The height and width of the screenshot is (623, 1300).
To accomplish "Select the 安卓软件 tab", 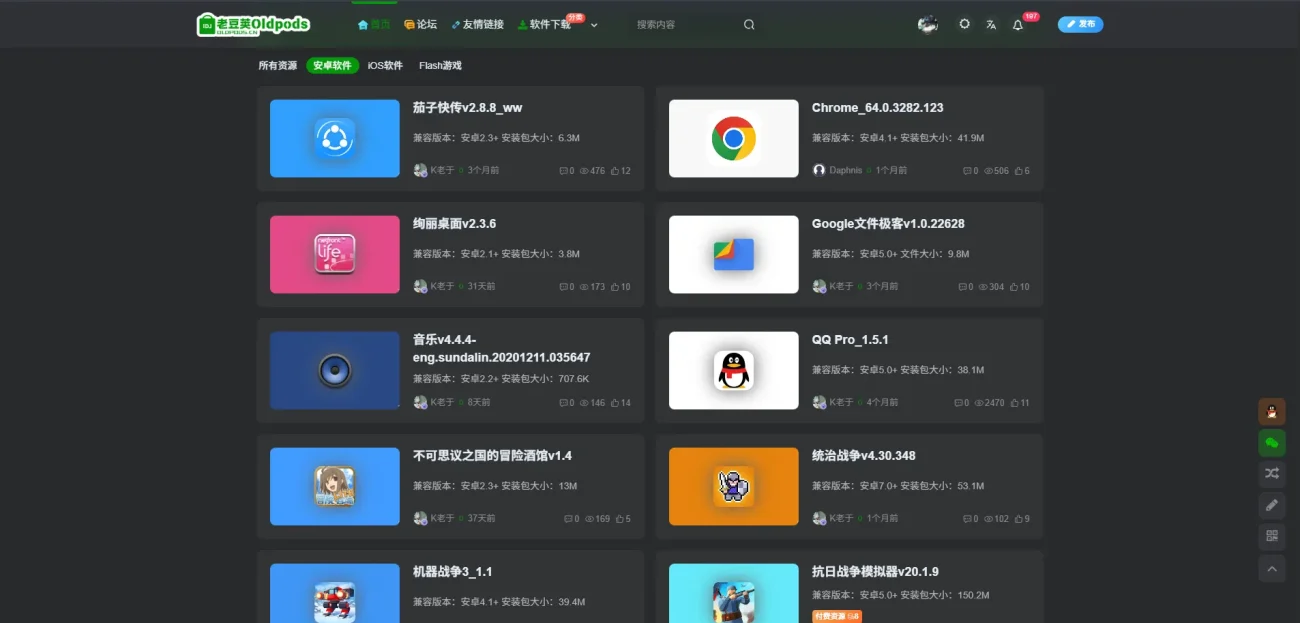I will pos(333,65).
